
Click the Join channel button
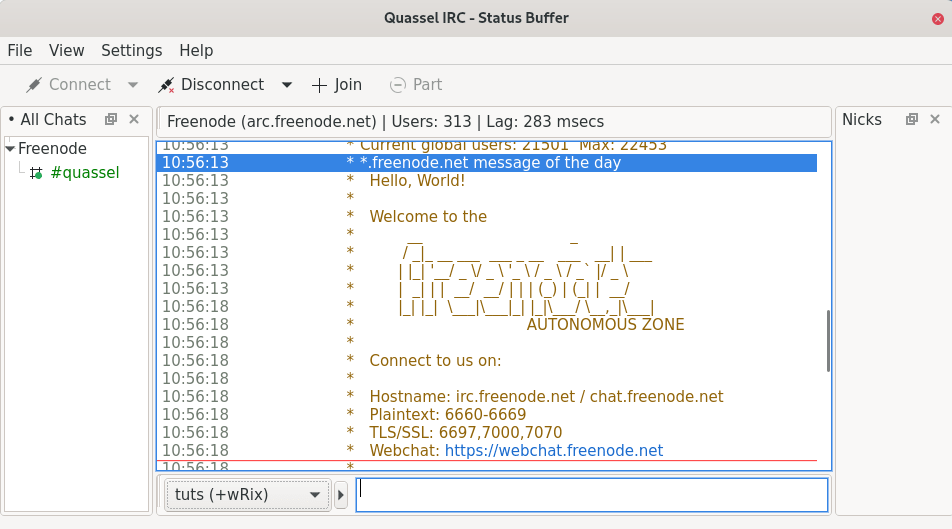coord(336,84)
